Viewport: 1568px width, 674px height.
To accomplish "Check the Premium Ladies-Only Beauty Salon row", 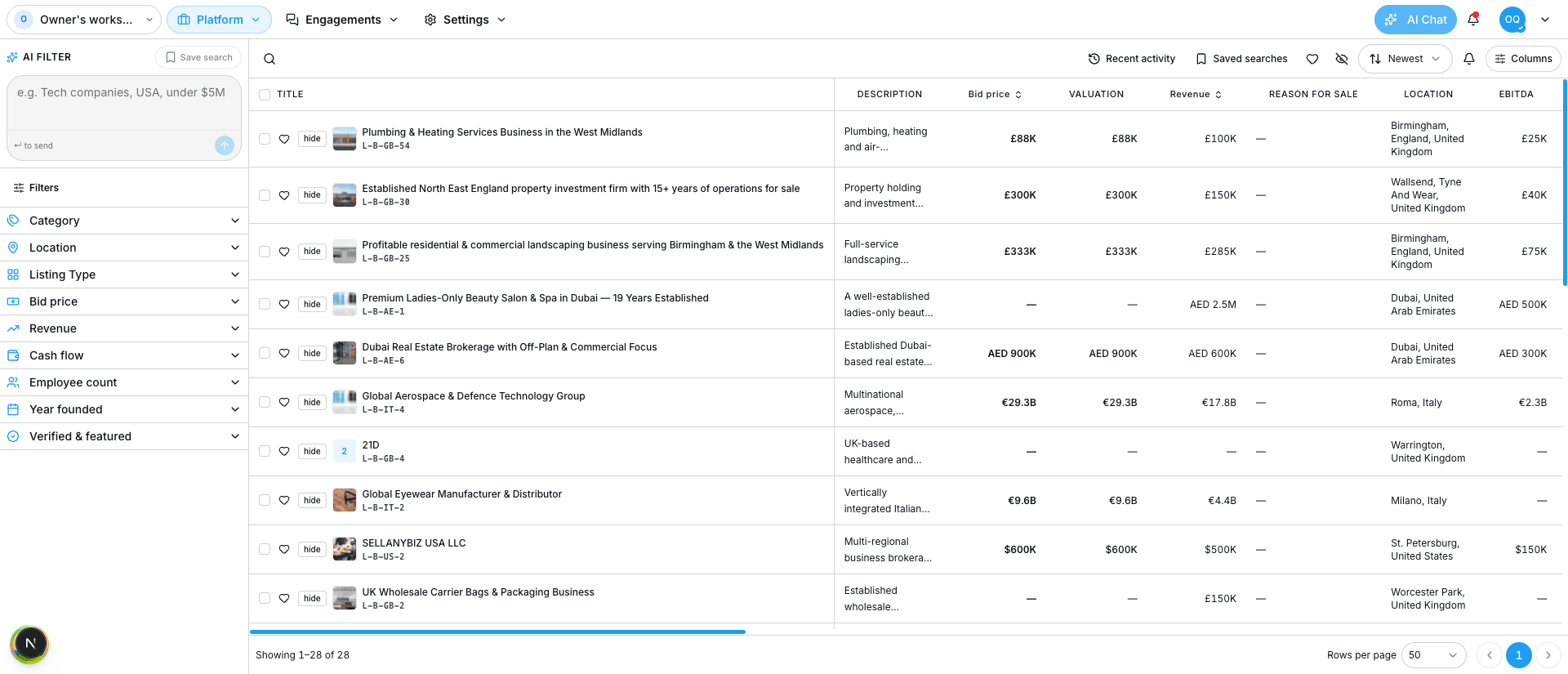I will pyautogui.click(x=265, y=304).
